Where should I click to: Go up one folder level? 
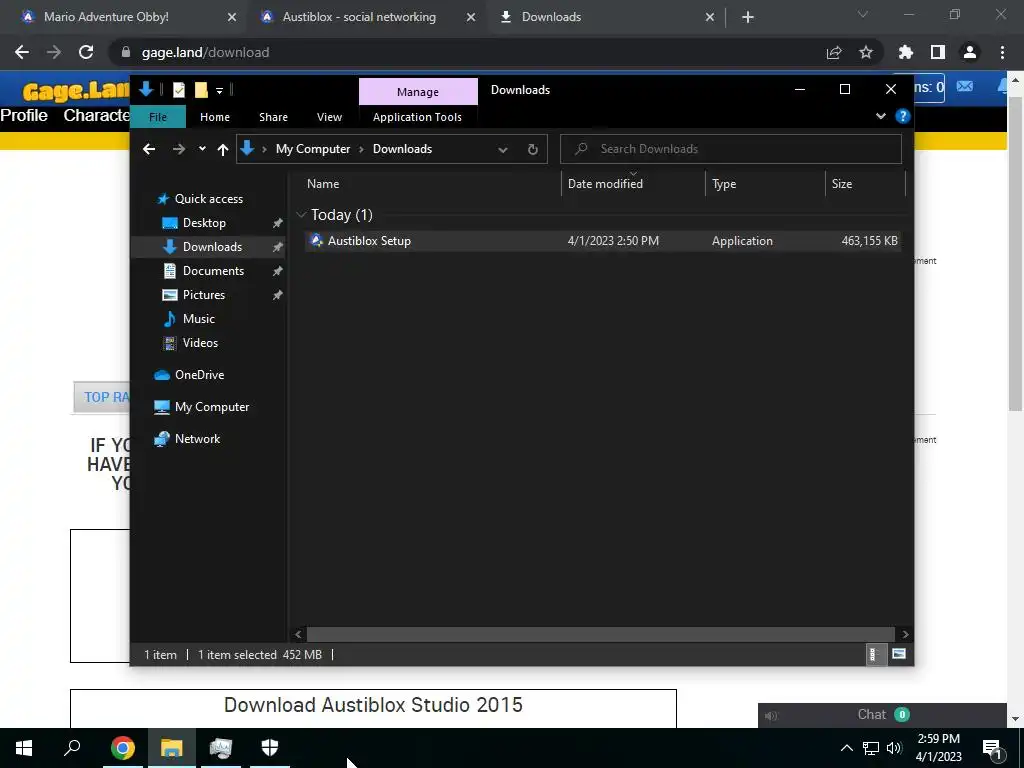(223, 150)
